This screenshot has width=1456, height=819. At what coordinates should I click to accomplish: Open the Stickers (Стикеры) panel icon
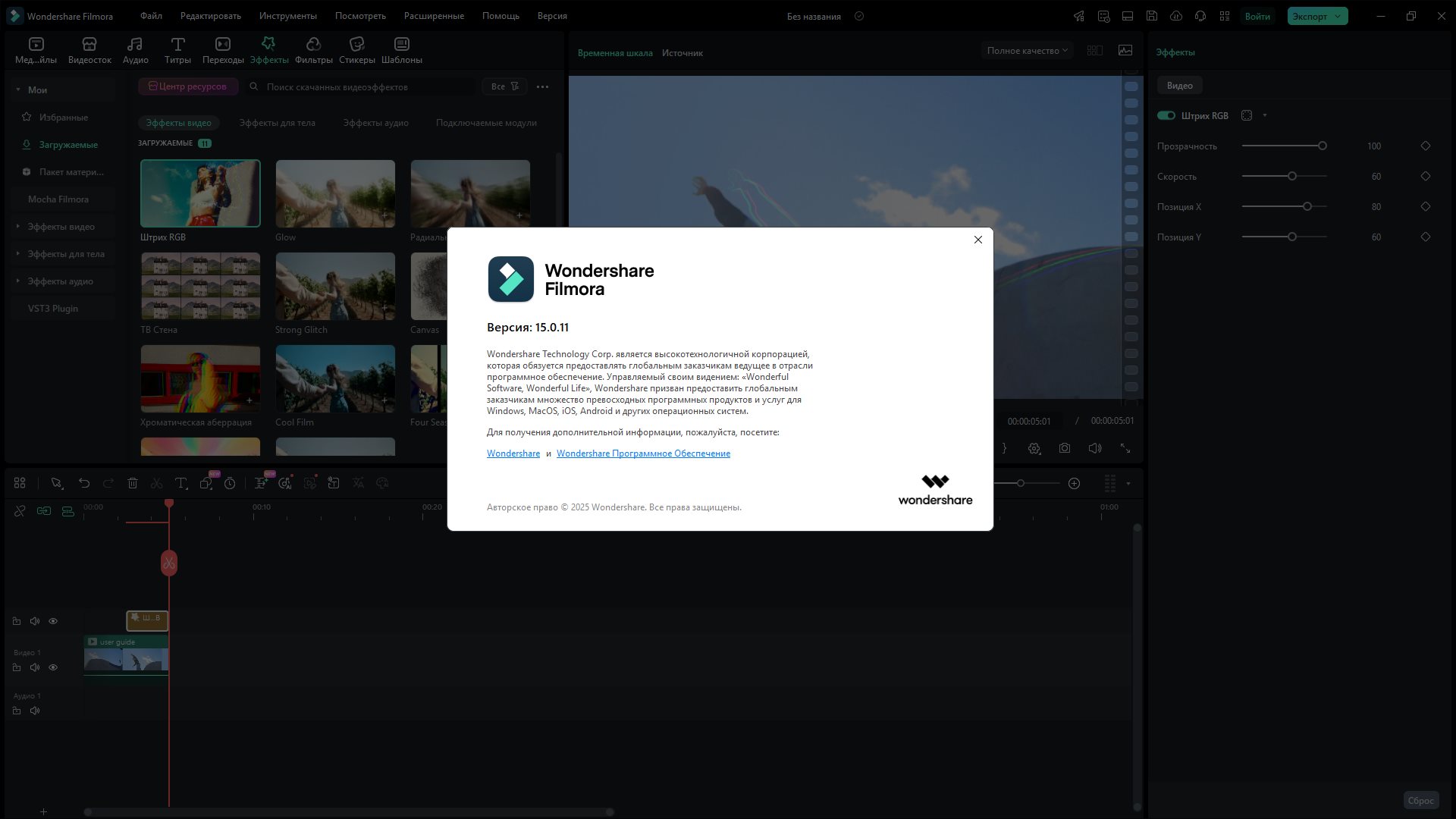356,45
